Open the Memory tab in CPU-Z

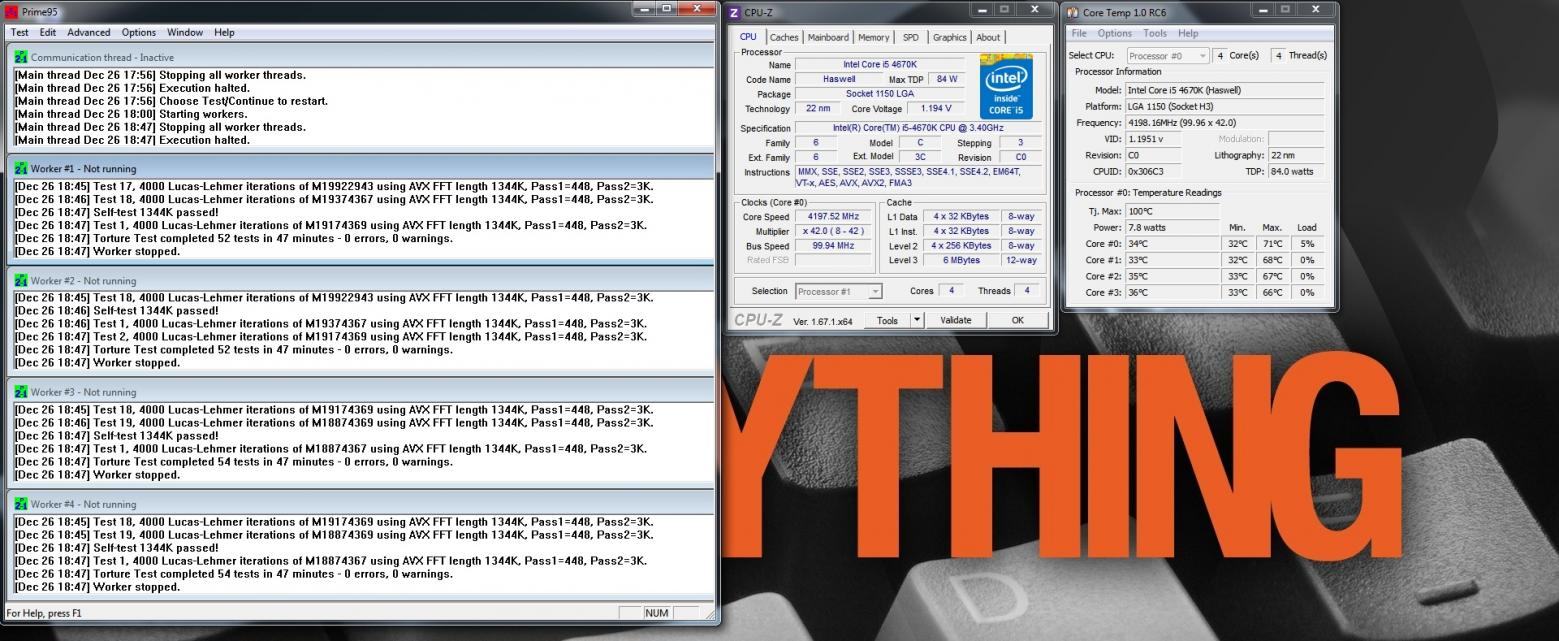(x=873, y=37)
